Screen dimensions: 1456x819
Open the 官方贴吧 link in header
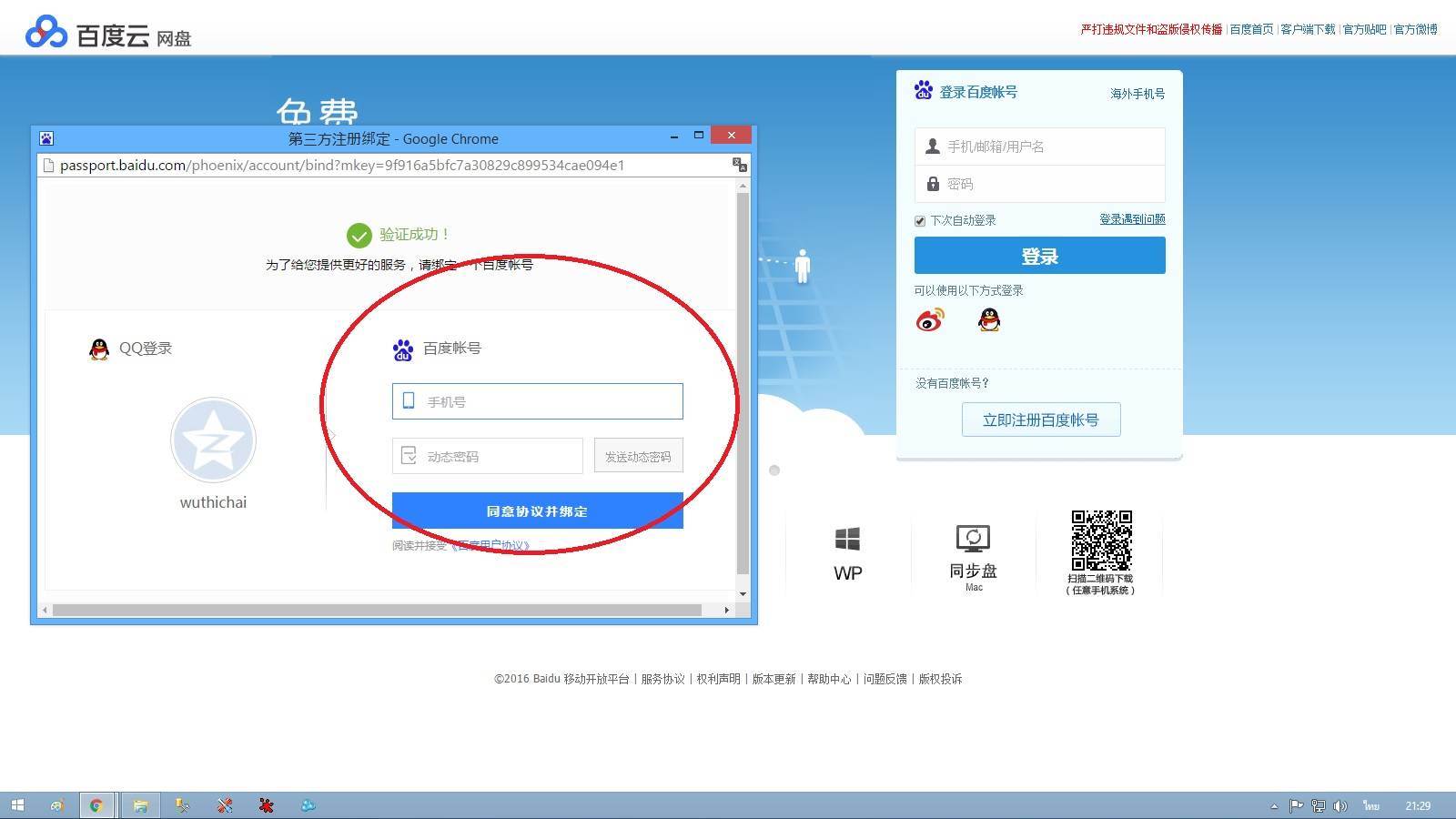click(x=1364, y=29)
